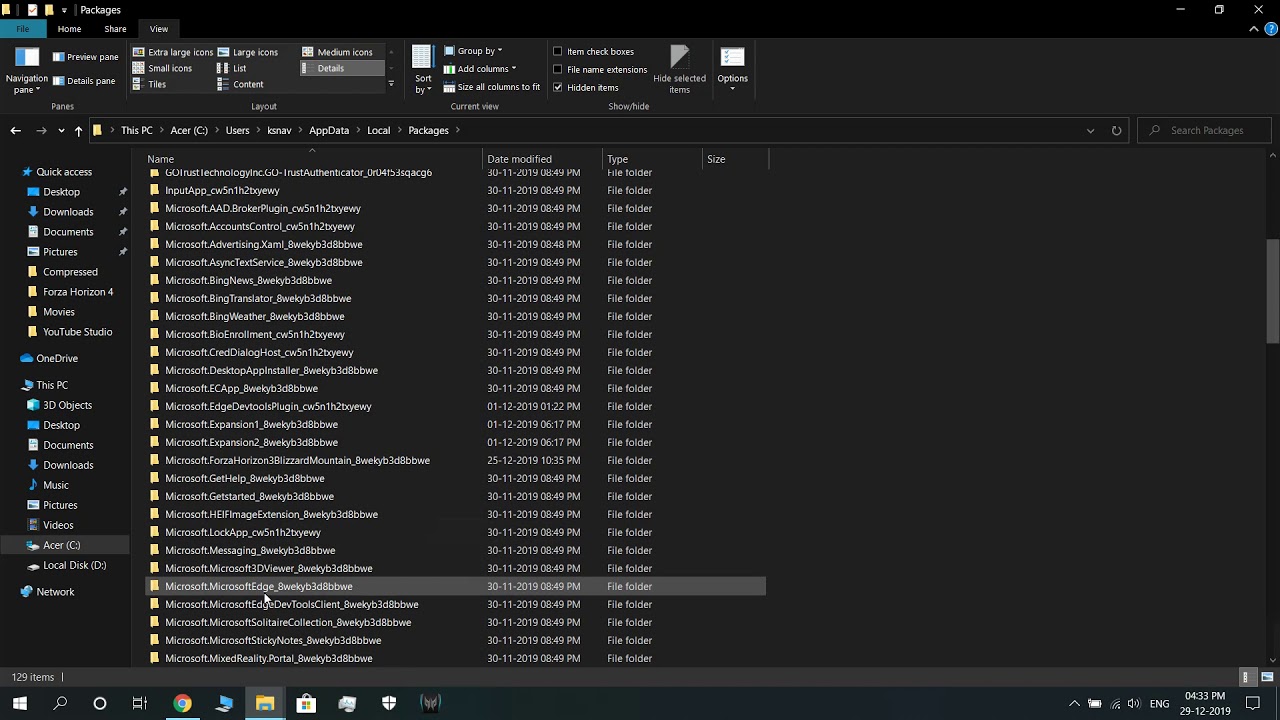Open Google Chrome from taskbar
The image size is (1280, 720).
[182, 703]
